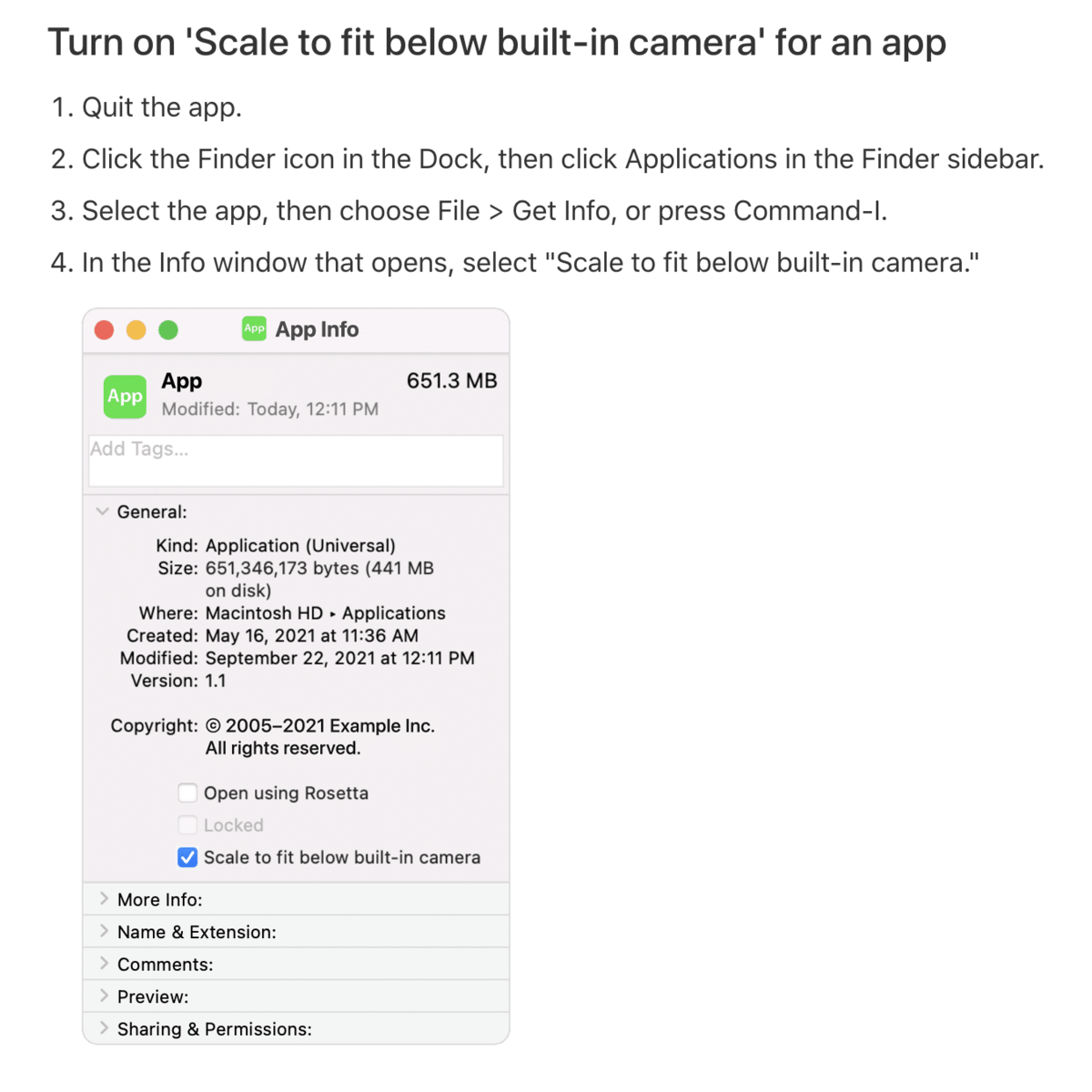Viewport: 1092px width, 1092px height.
Task: Click 'Applications' in the Where path
Action: [x=393, y=612]
